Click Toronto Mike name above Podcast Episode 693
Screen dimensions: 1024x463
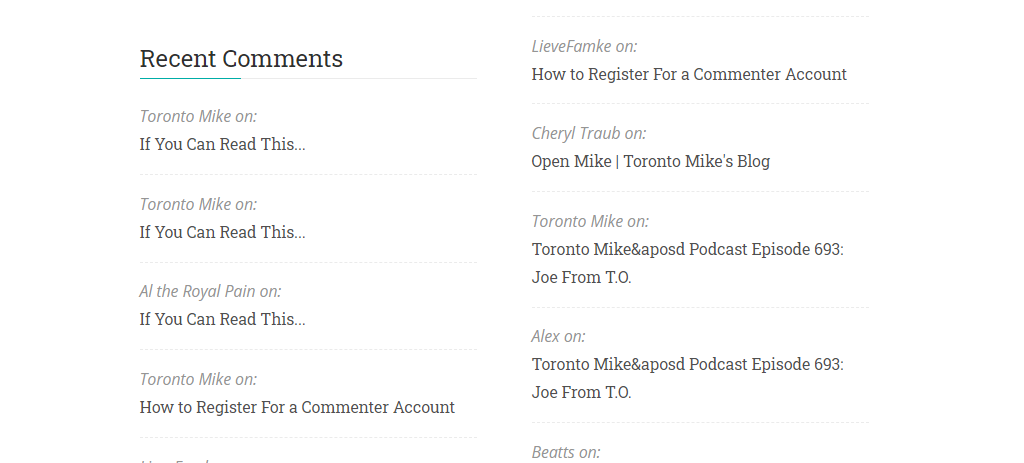coord(578,221)
